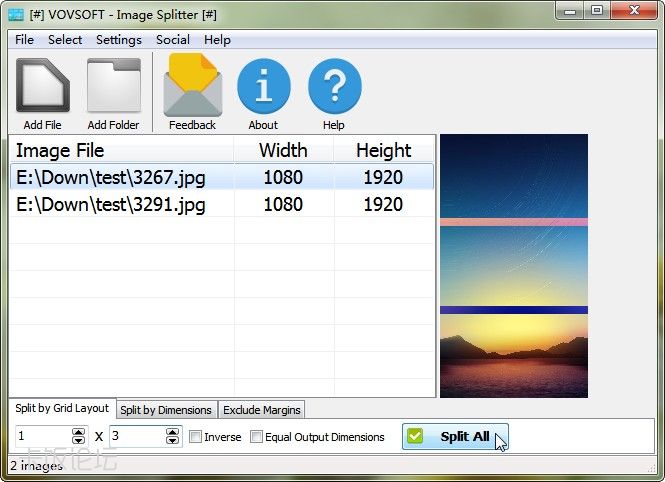Toggle the Equal Output Dimensions checkbox
Image resolution: width=665 pixels, height=482 pixels.
pyautogui.click(x=257, y=437)
